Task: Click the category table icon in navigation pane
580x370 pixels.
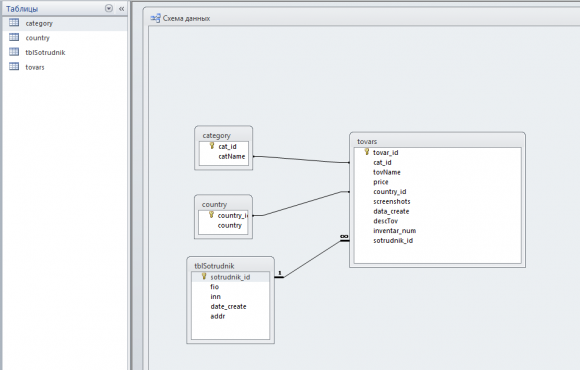Action: [14, 23]
